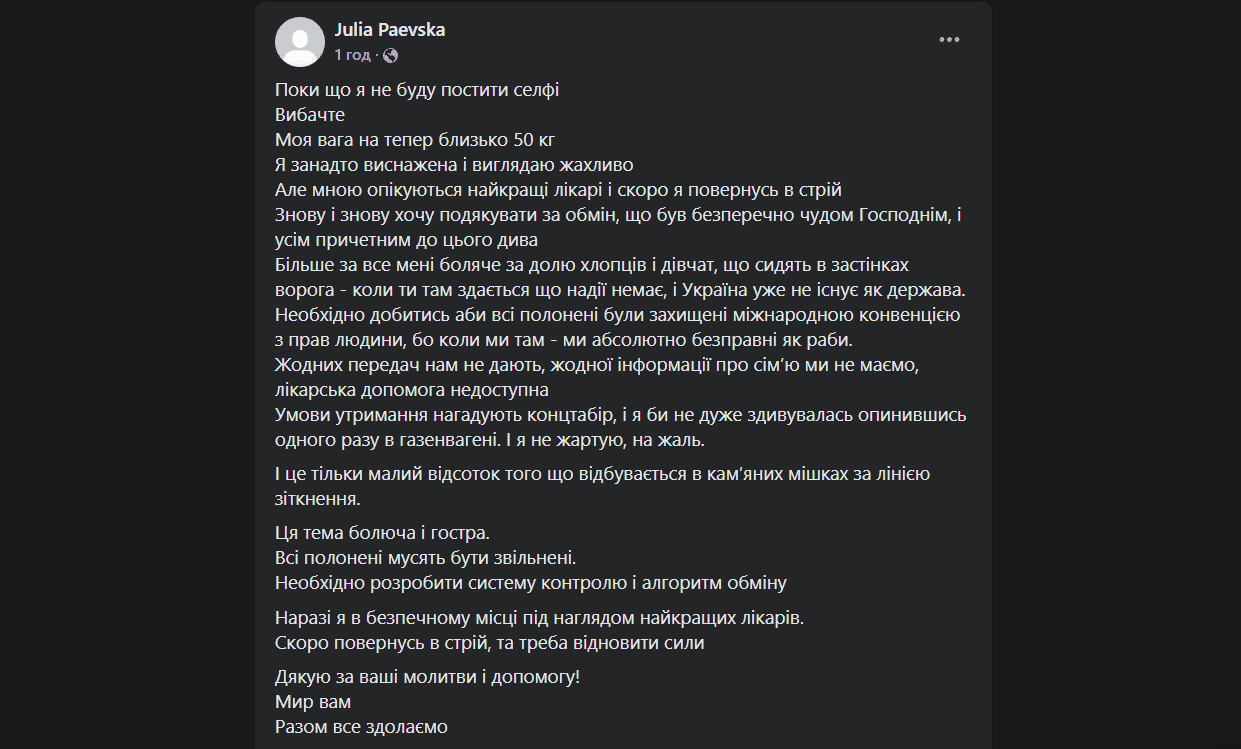Click the line about "найкращі лікарі" caring for her
The width and height of the screenshot is (1241, 749).
coord(559,189)
